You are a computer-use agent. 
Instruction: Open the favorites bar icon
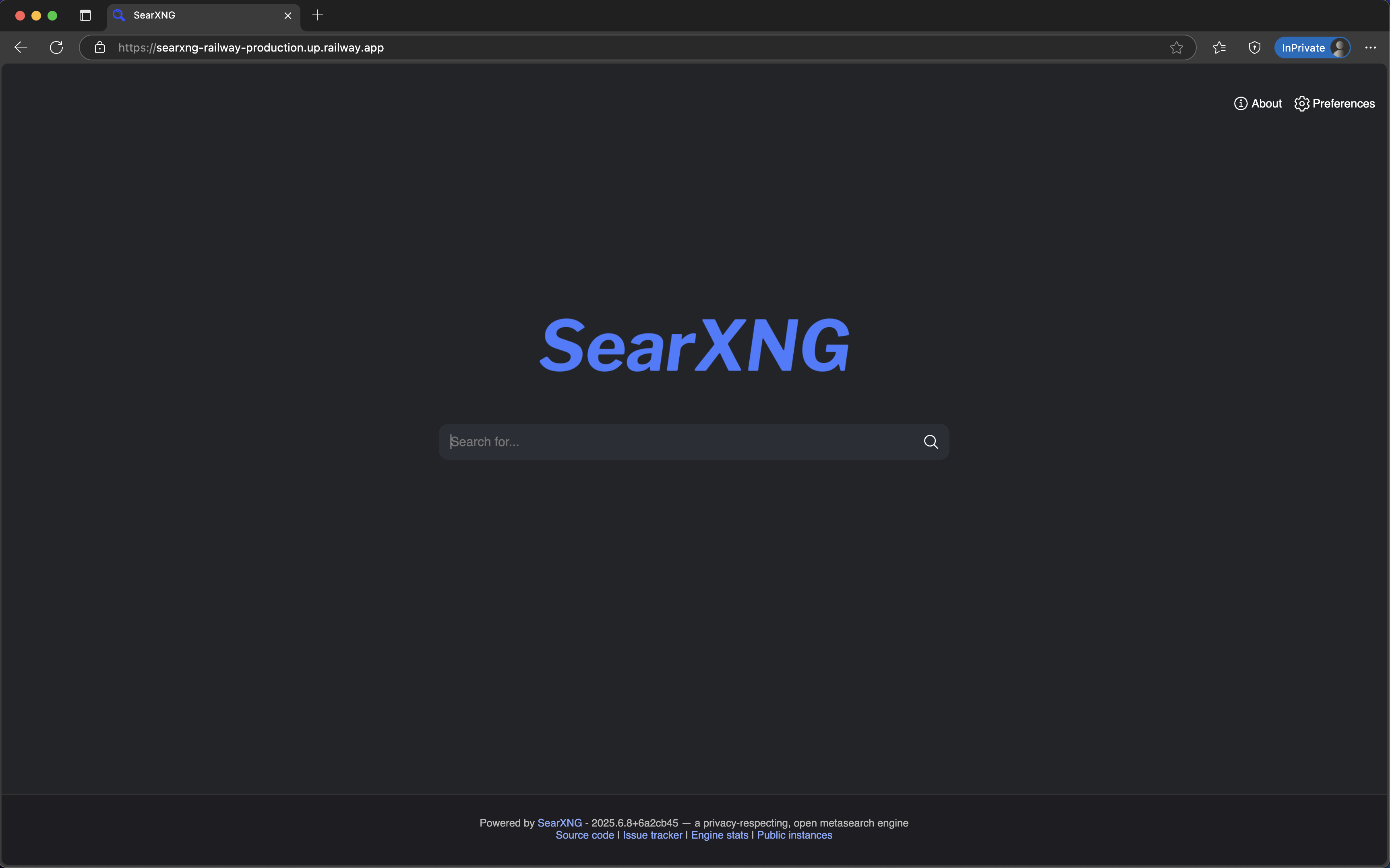[x=1219, y=47]
